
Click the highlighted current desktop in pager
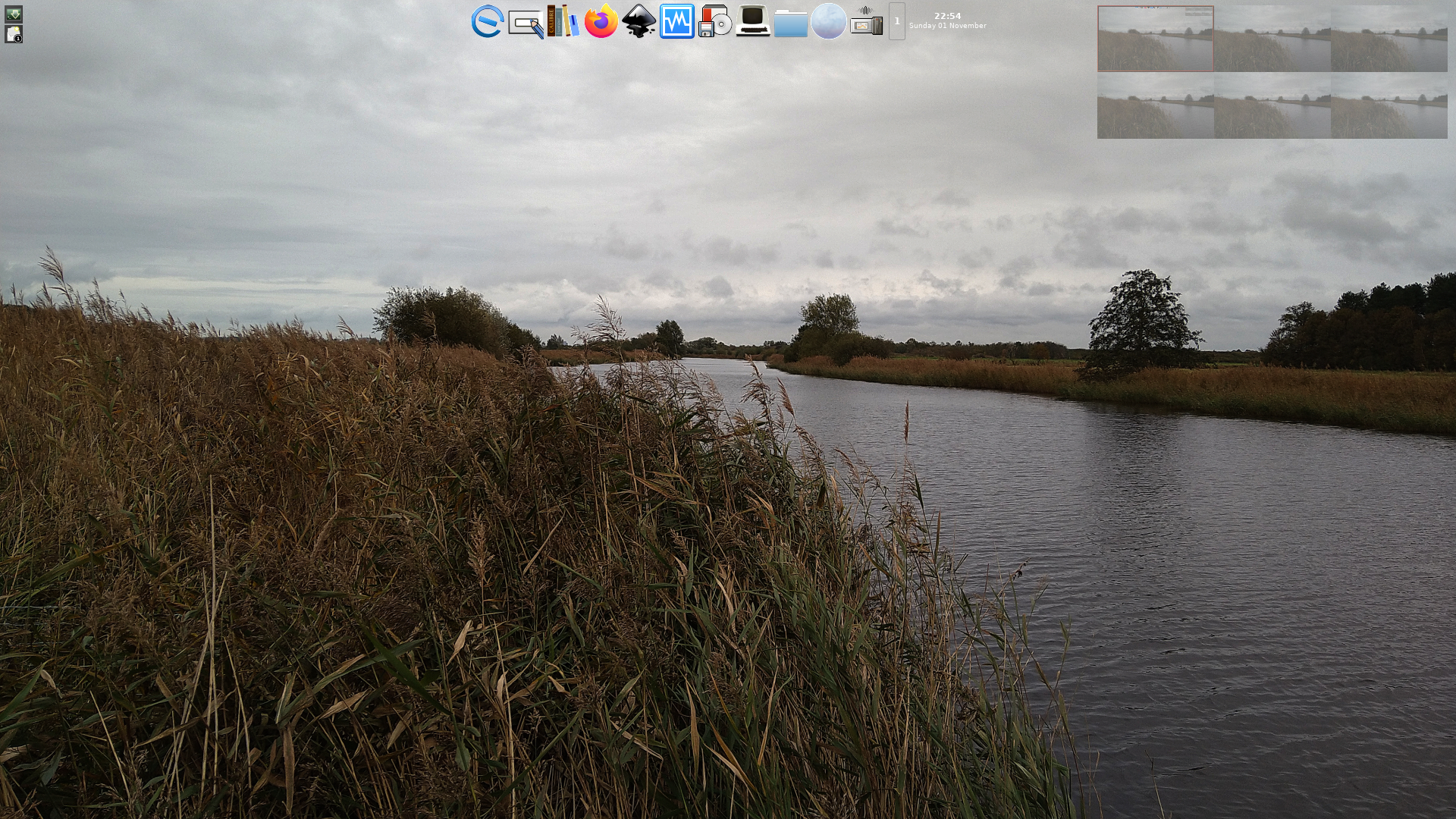coord(1155,36)
